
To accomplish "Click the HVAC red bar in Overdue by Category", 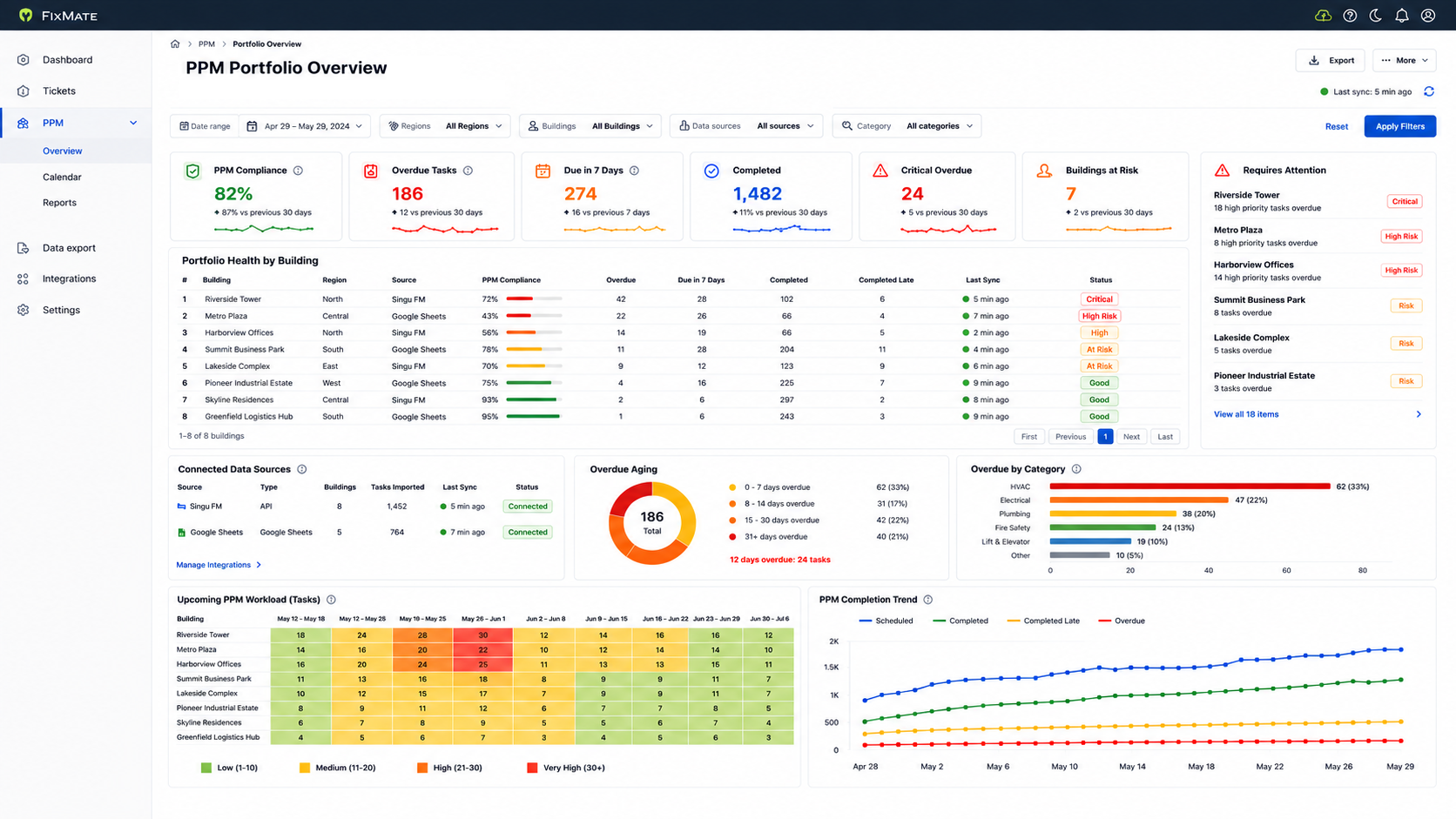I will click(1190, 487).
